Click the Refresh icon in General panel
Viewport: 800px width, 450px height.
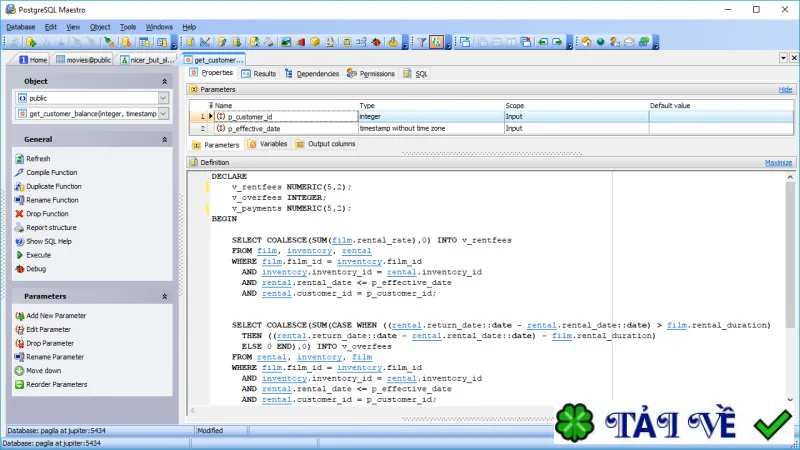[19, 159]
